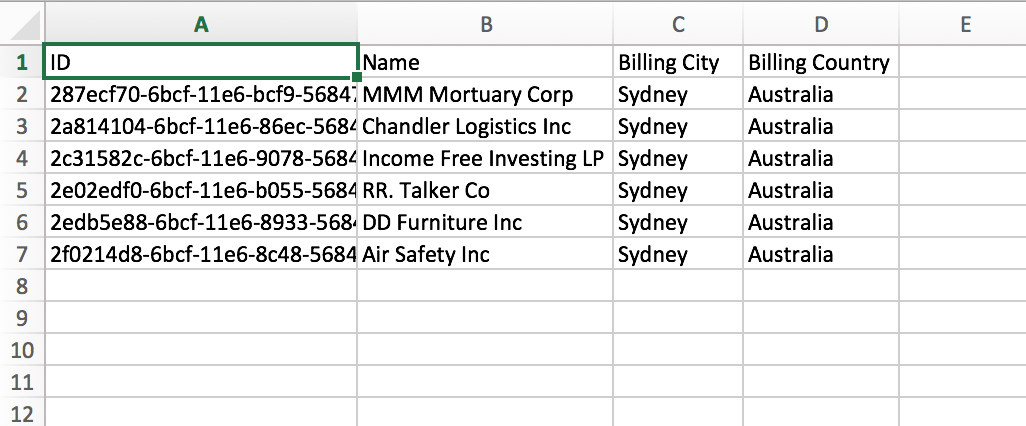This screenshot has width=1026, height=426.
Task: Click the Billing Country header cell
Action: (818, 62)
